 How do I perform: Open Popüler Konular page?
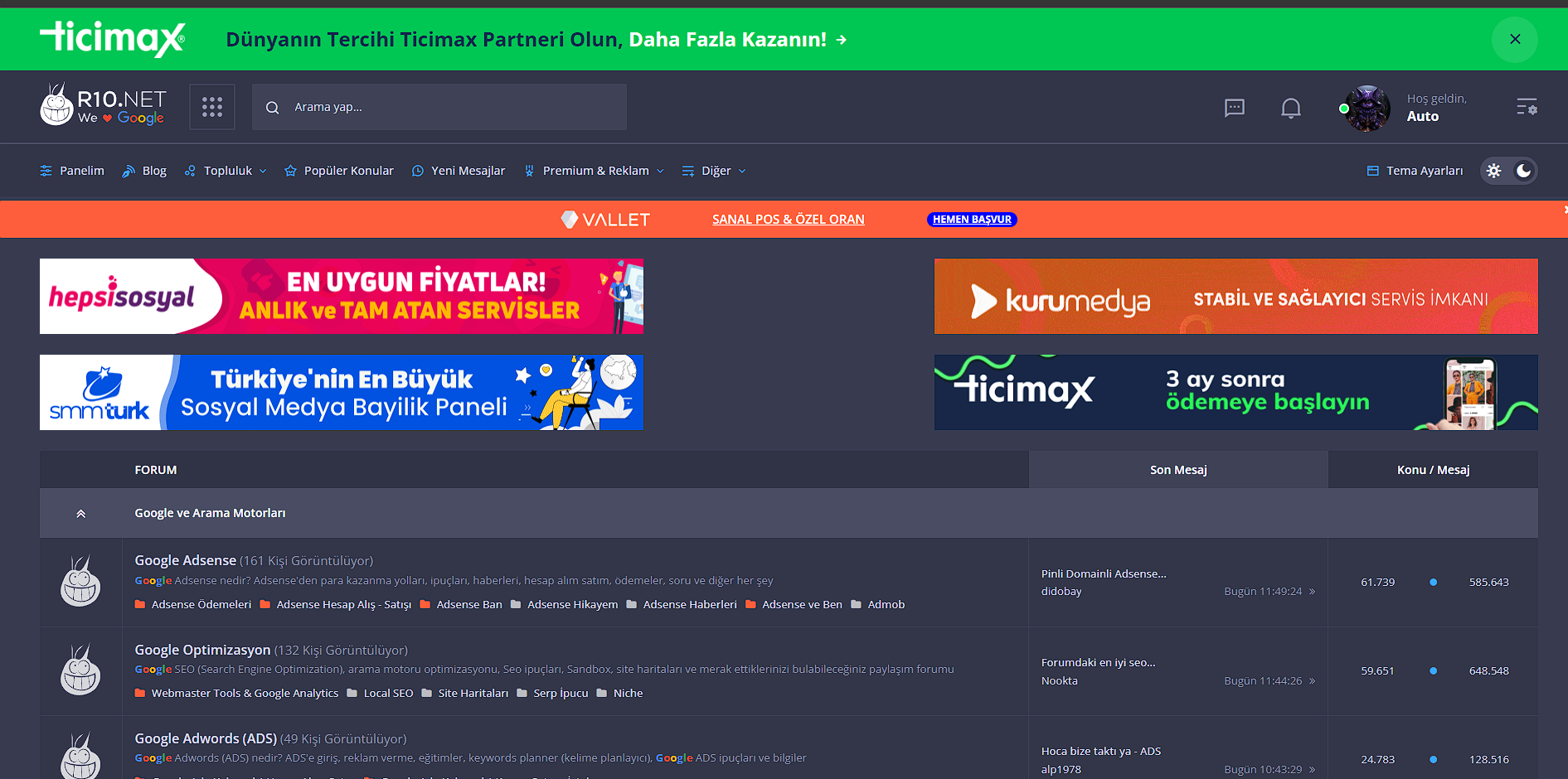pyautogui.click(x=339, y=171)
